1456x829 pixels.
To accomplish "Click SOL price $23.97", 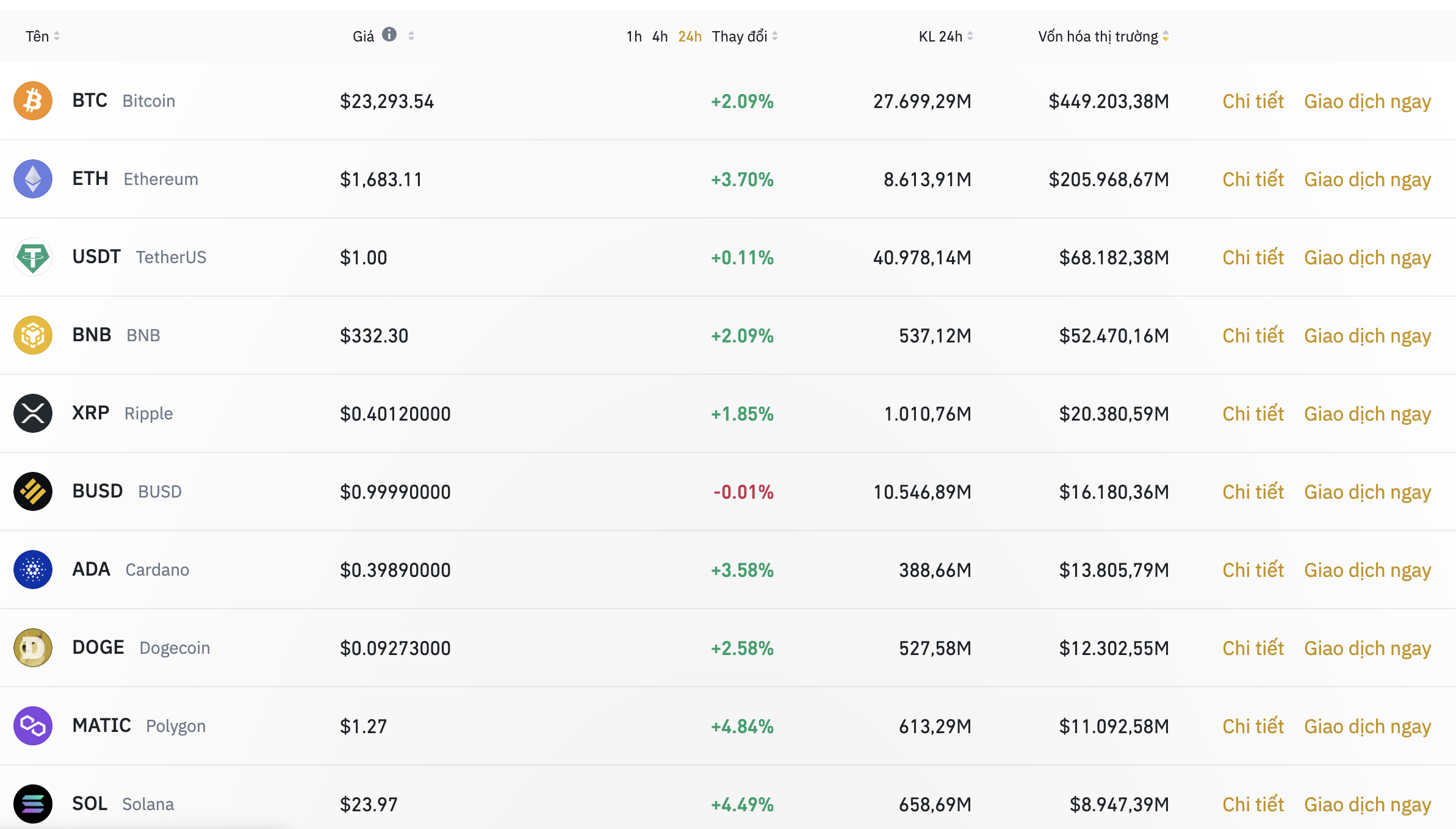I will click(x=369, y=805).
